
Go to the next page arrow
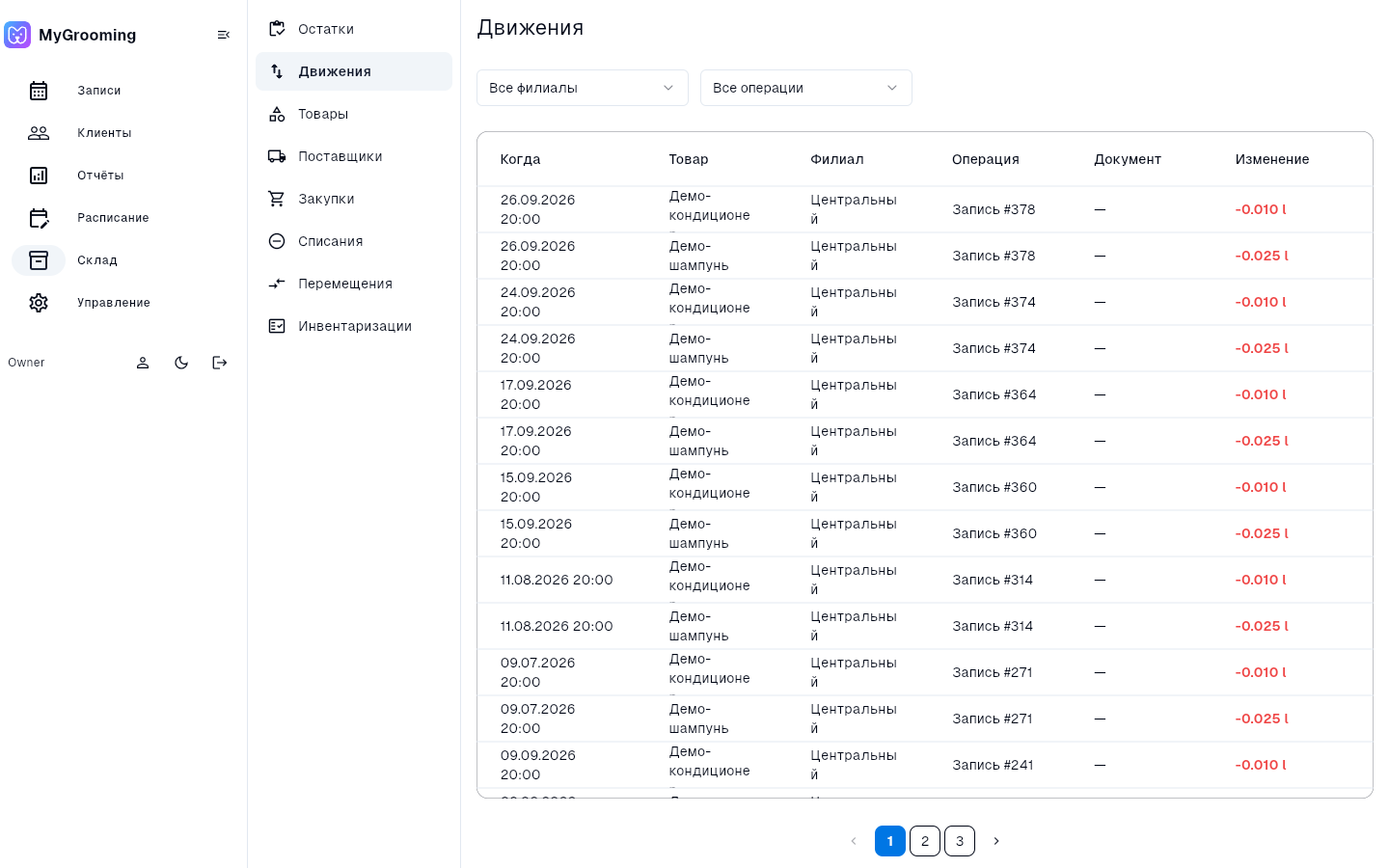tap(996, 841)
